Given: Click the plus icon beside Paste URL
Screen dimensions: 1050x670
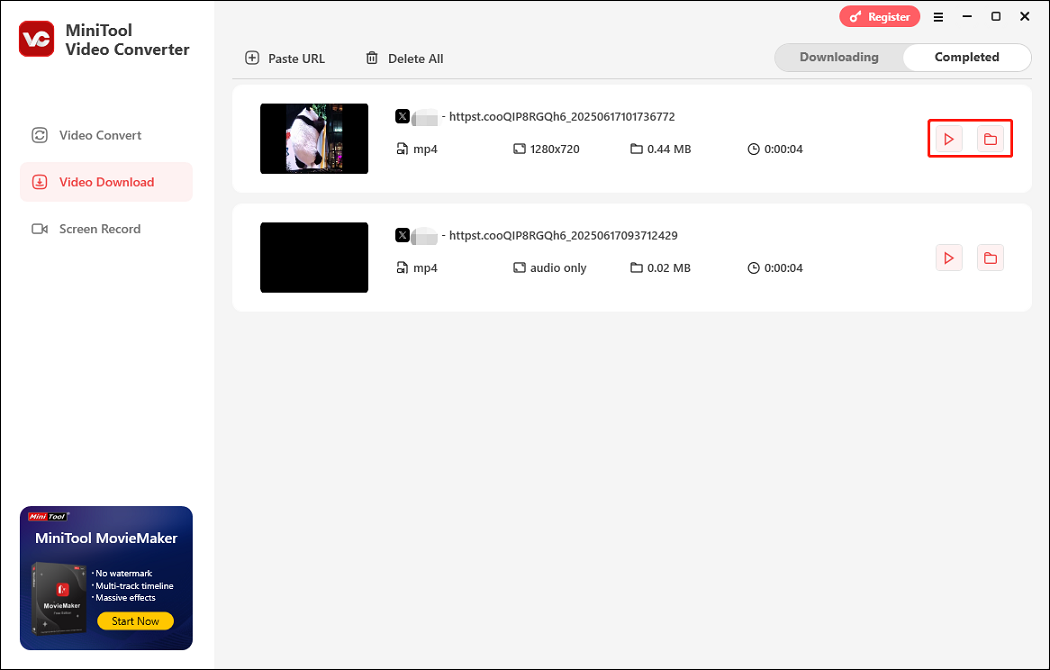Looking at the screenshot, I should 252,58.
